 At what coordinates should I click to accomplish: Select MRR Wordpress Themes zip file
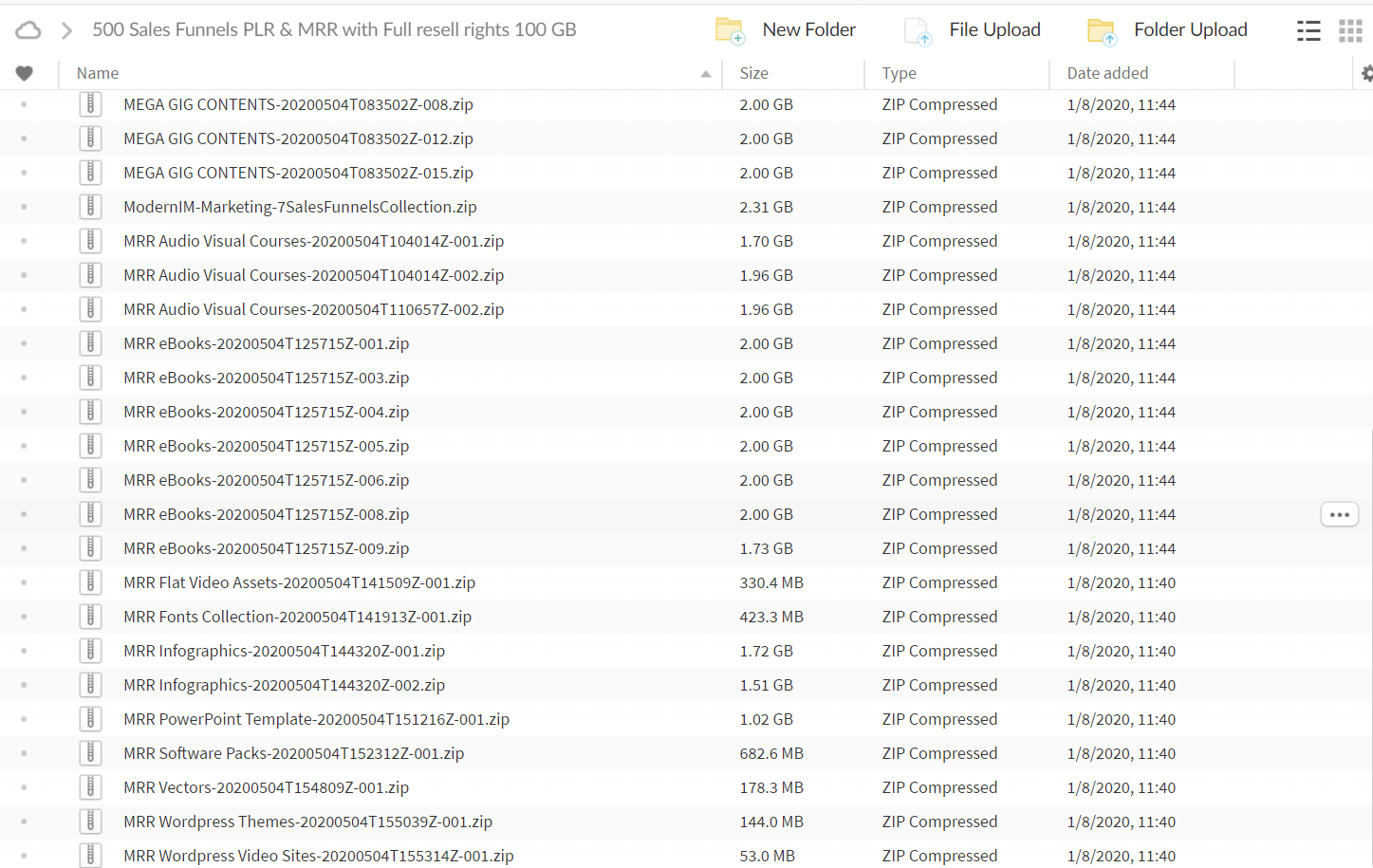[307, 822]
